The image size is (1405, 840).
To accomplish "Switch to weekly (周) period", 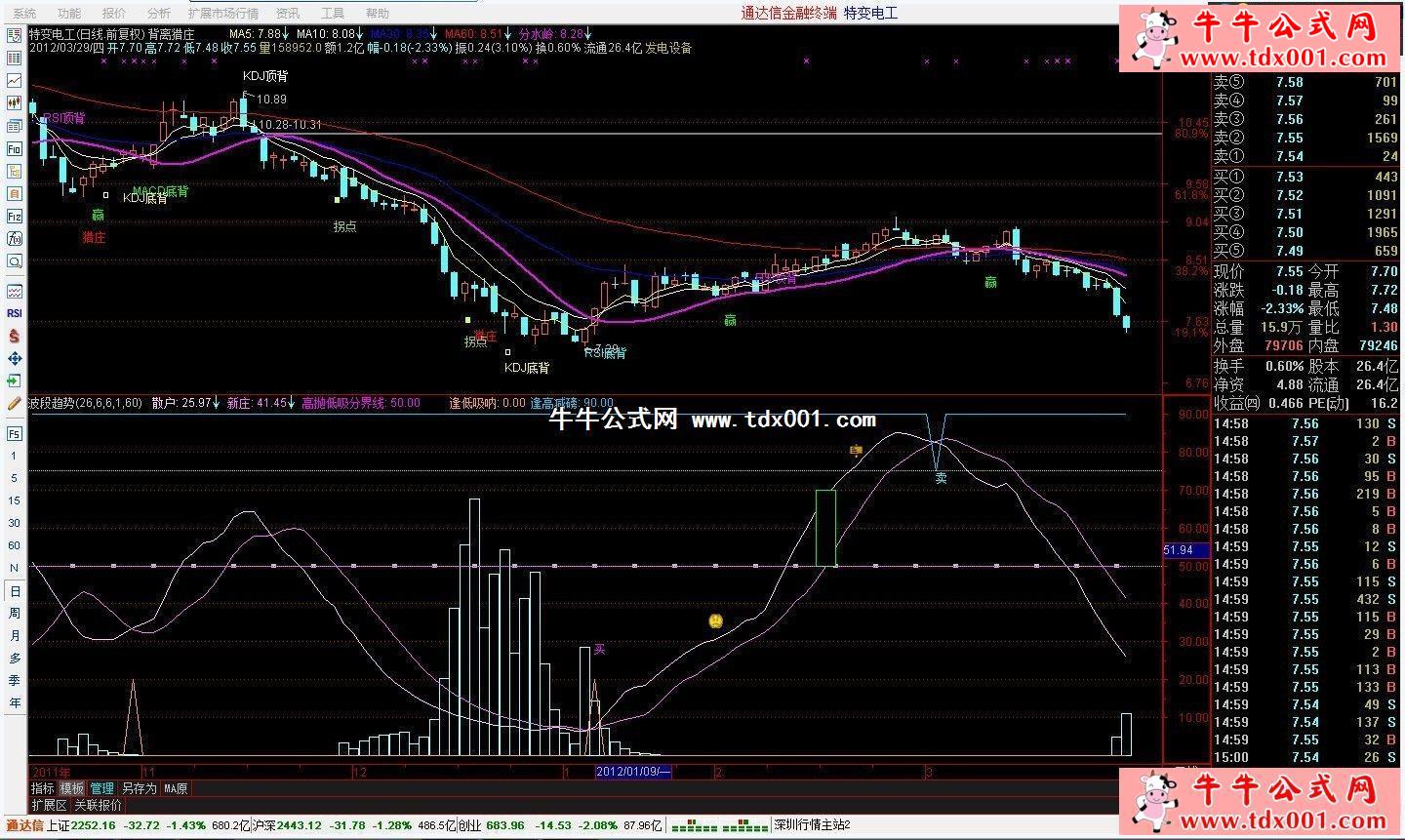I will point(15,614).
